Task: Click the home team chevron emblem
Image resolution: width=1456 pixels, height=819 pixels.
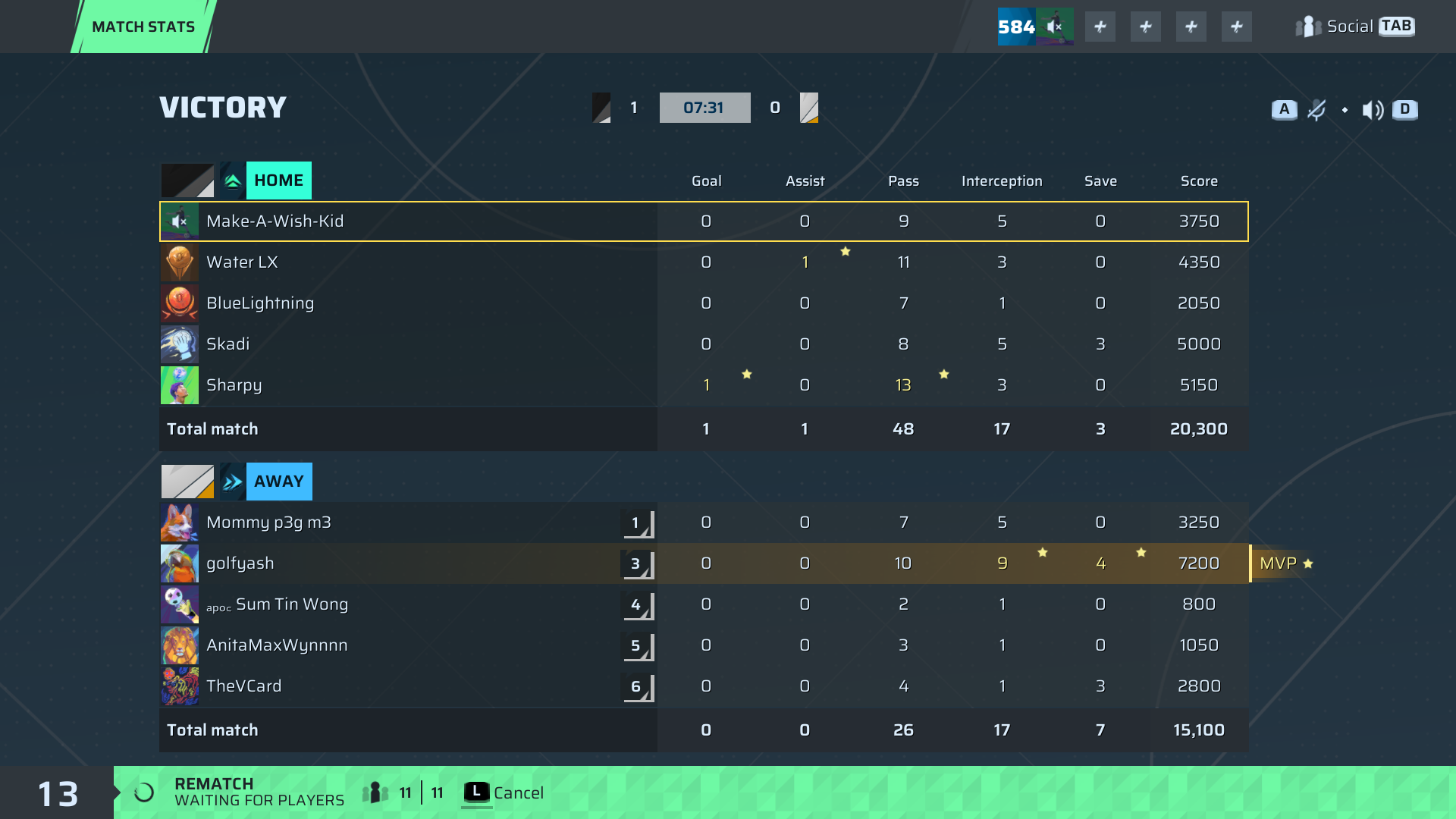Action: pos(233,180)
